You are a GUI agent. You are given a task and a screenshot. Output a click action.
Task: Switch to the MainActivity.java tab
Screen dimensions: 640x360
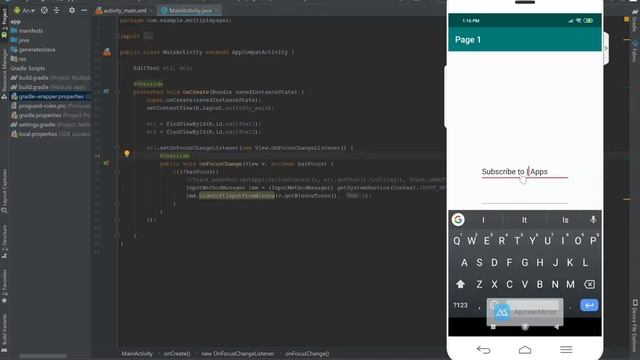(189, 11)
